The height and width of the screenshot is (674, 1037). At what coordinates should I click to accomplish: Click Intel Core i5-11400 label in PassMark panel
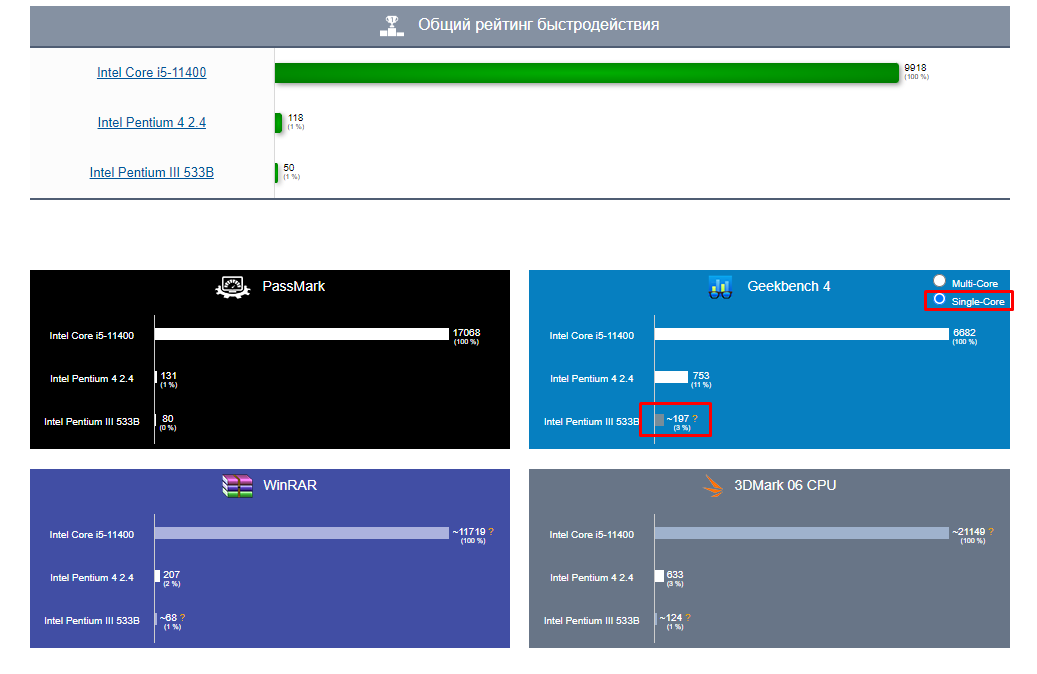click(x=92, y=336)
